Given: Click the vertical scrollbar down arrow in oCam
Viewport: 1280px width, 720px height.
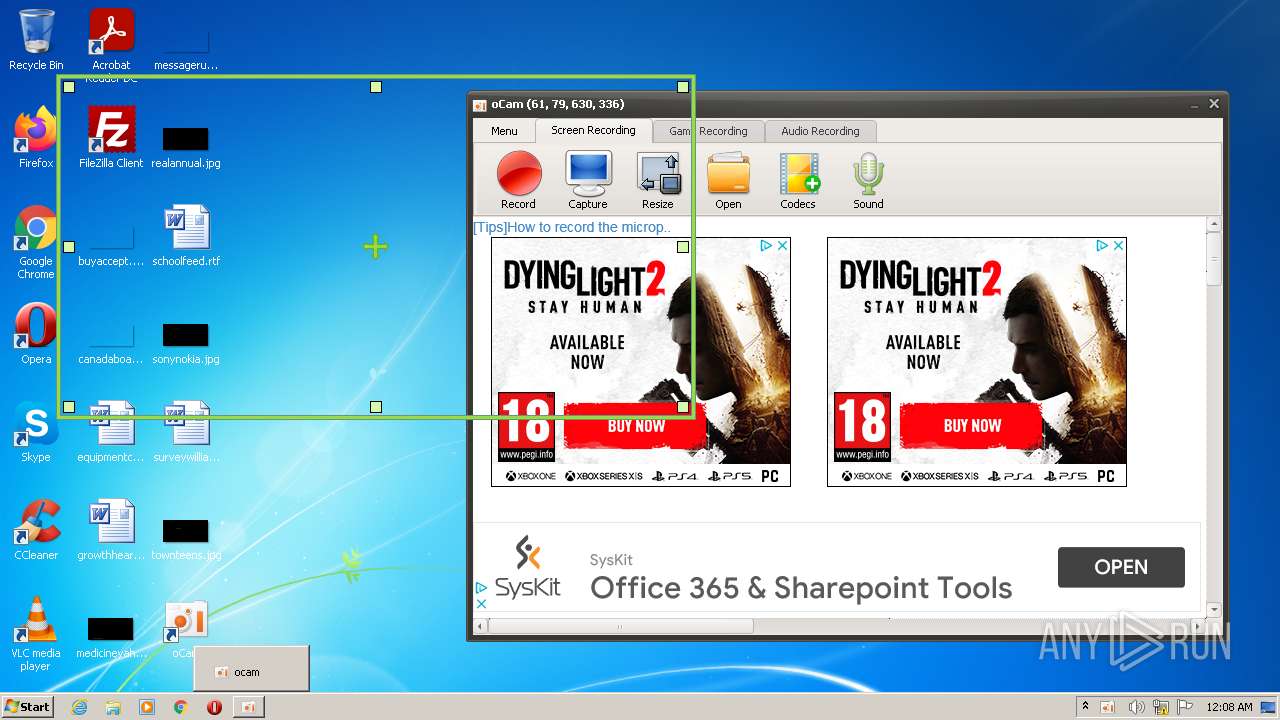Looking at the screenshot, I should tap(1214, 609).
